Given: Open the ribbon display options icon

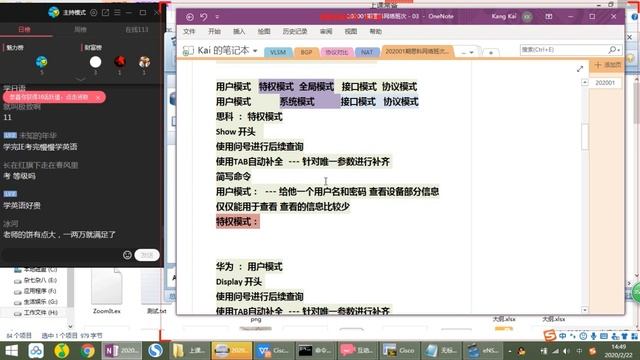Looking at the screenshot, I should (549, 17).
